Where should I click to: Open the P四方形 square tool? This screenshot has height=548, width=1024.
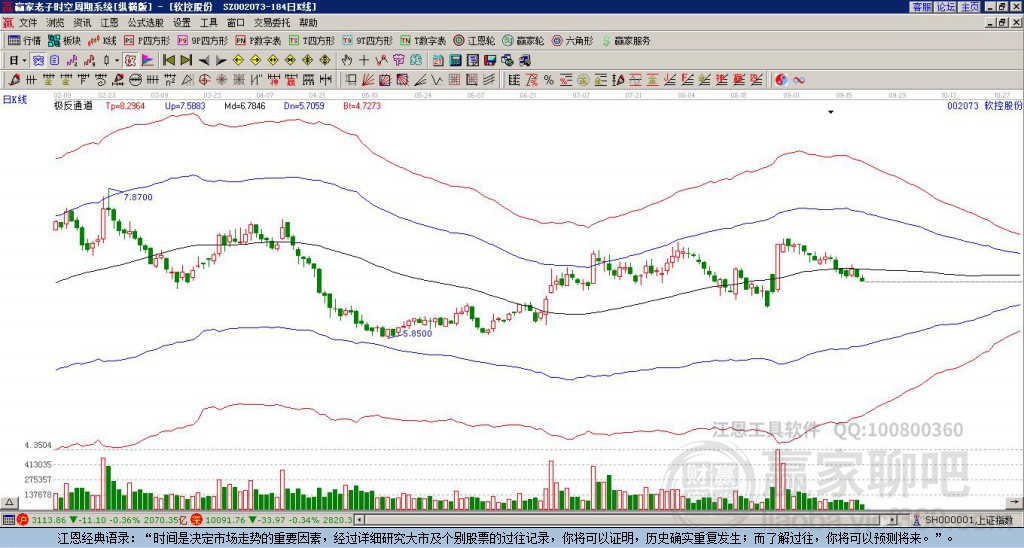click(x=146, y=40)
